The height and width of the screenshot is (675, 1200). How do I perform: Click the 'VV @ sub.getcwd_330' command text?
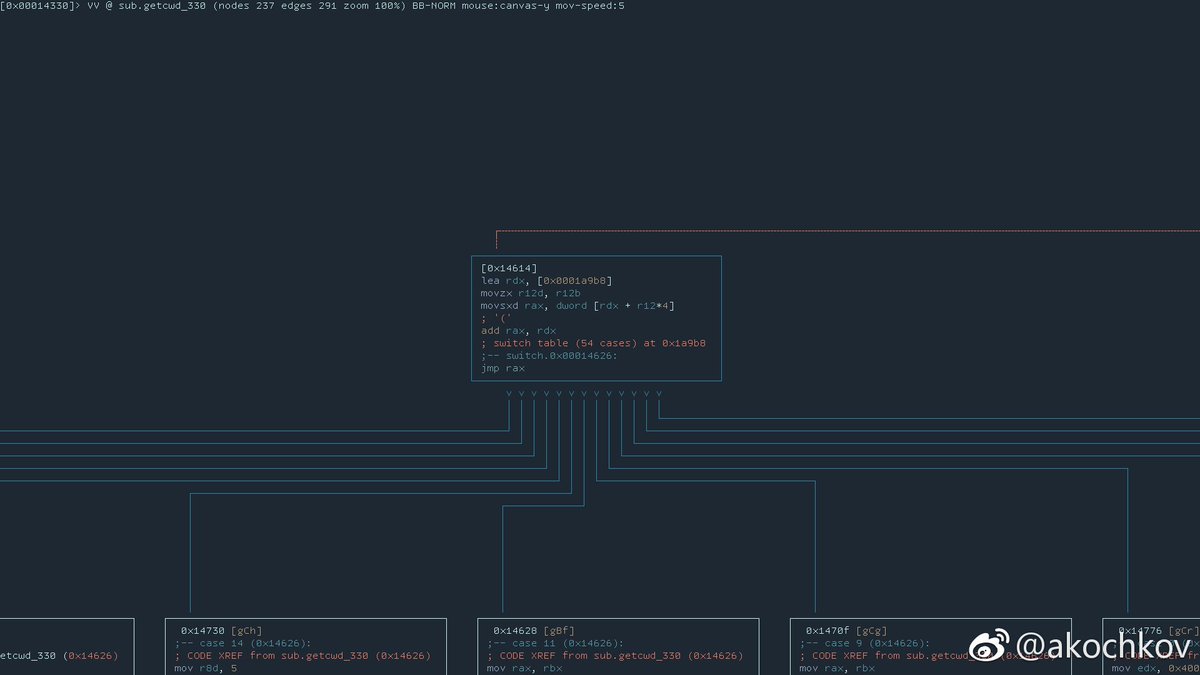147,6
